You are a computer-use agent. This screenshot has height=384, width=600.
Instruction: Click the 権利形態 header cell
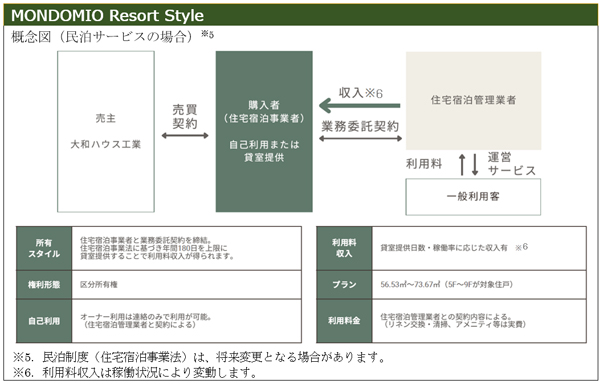[44, 285]
